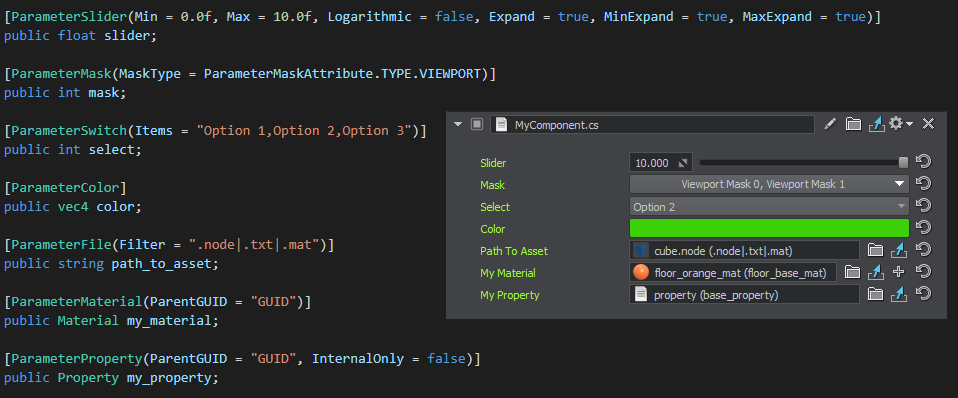The height and width of the screenshot is (398, 958).
Task: Click the vec4 type keyword
Action: [x=73, y=206]
